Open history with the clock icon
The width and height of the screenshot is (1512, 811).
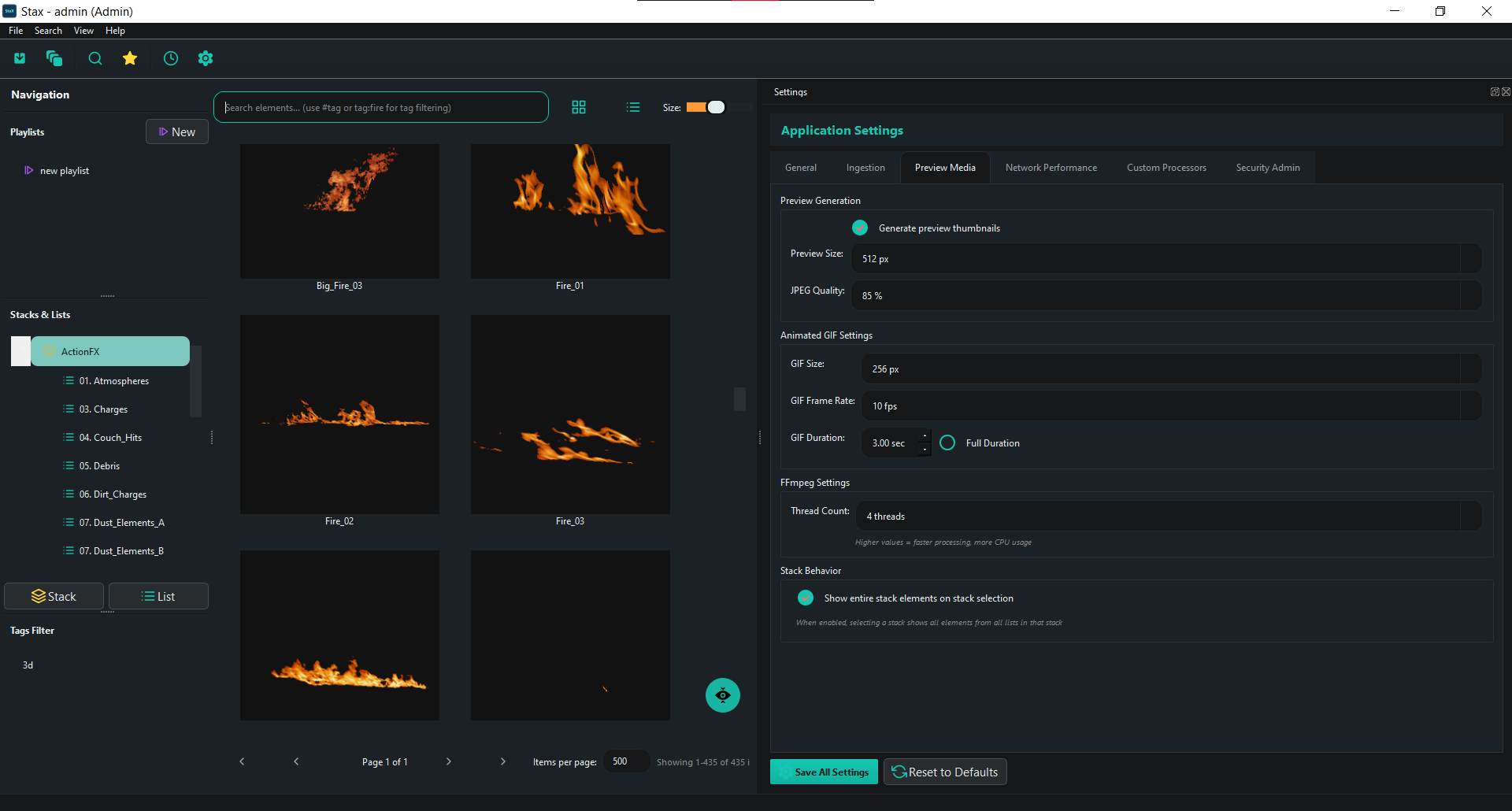(x=171, y=58)
